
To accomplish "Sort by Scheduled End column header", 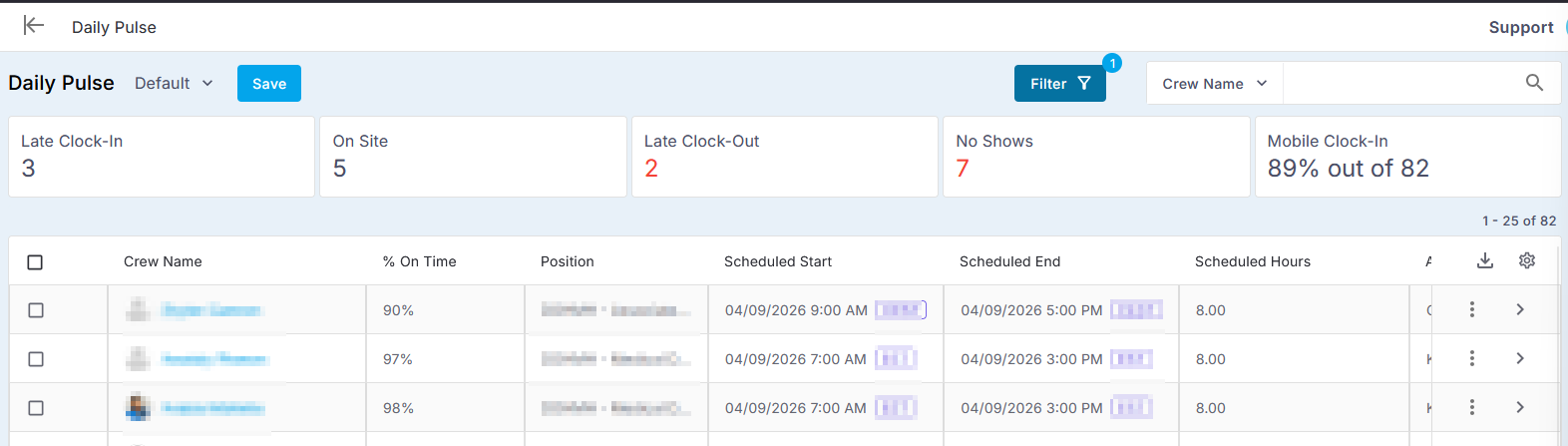I will (1010, 261).
